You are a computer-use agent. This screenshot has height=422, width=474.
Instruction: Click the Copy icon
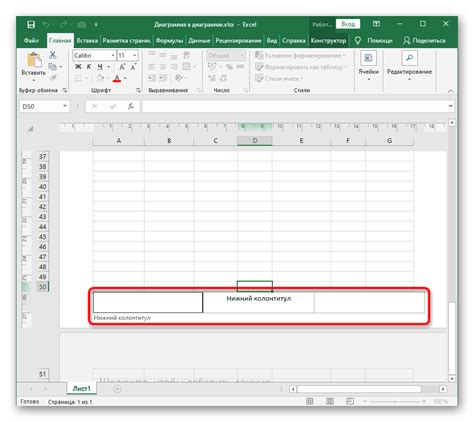[x=52, y=67]
